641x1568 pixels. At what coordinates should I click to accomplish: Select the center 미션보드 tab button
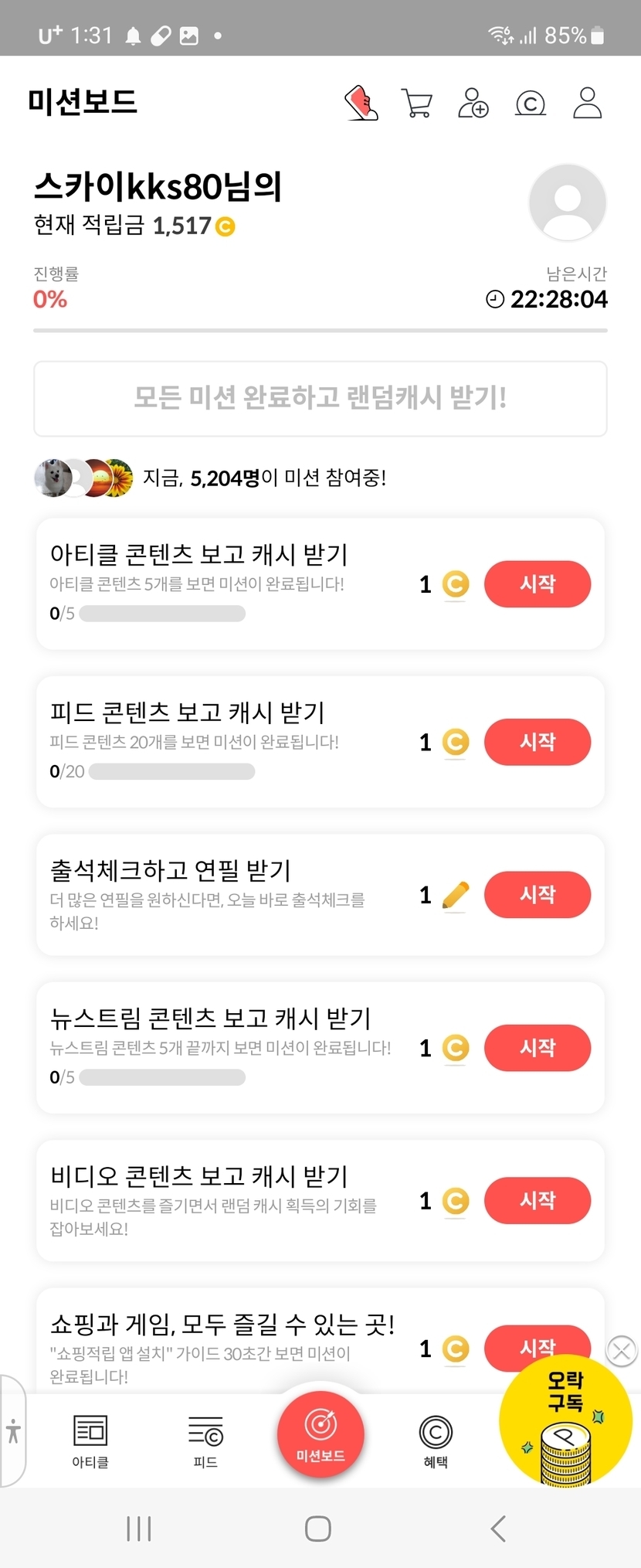pos(320,1434)
